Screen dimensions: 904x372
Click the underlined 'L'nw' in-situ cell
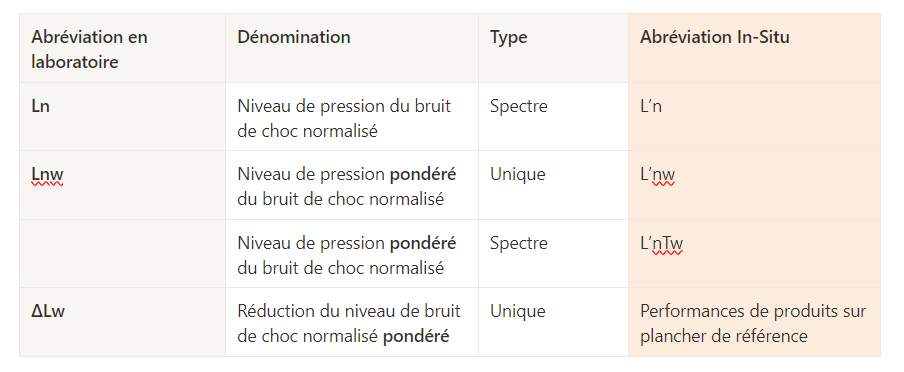click(x=754, y=185)
